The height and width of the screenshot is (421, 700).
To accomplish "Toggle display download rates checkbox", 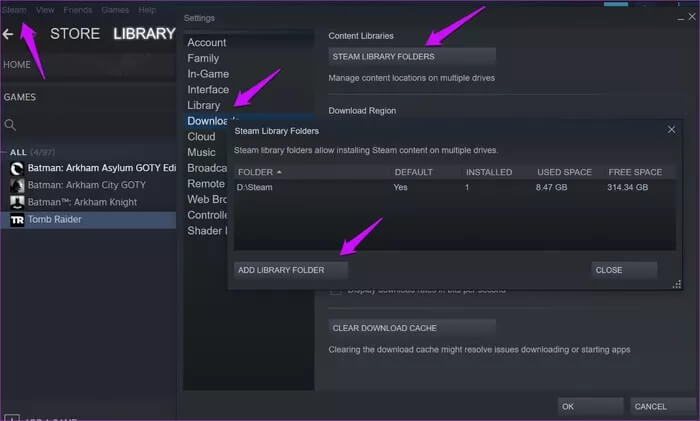I will pyautogui.click(x=335, y=292).
